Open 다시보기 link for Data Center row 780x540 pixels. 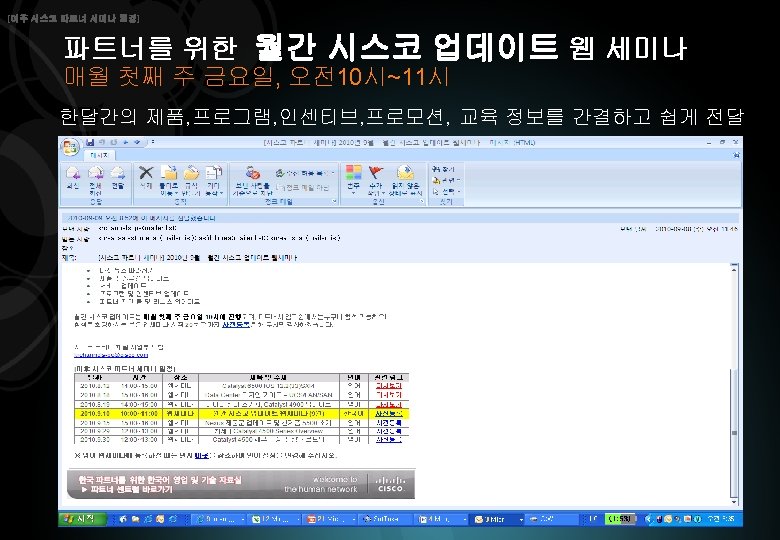pos(389,395)
